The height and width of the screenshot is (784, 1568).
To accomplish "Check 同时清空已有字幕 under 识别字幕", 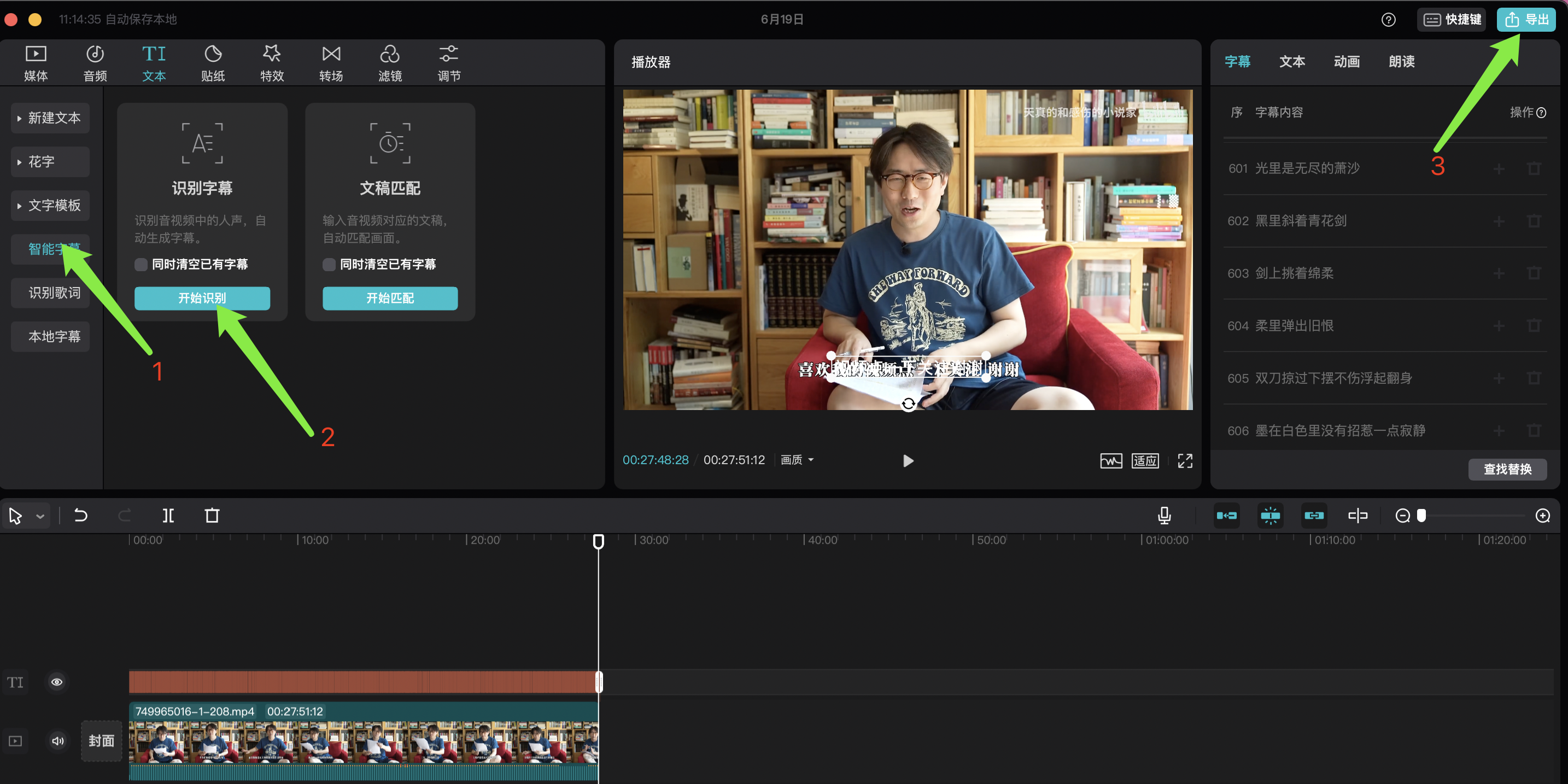I will point(141,264).
